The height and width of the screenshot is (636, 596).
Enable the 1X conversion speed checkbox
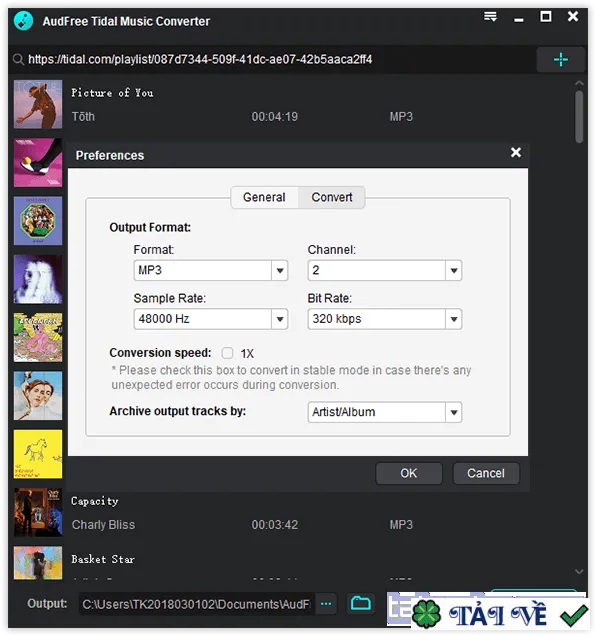[x=227, y=353]
